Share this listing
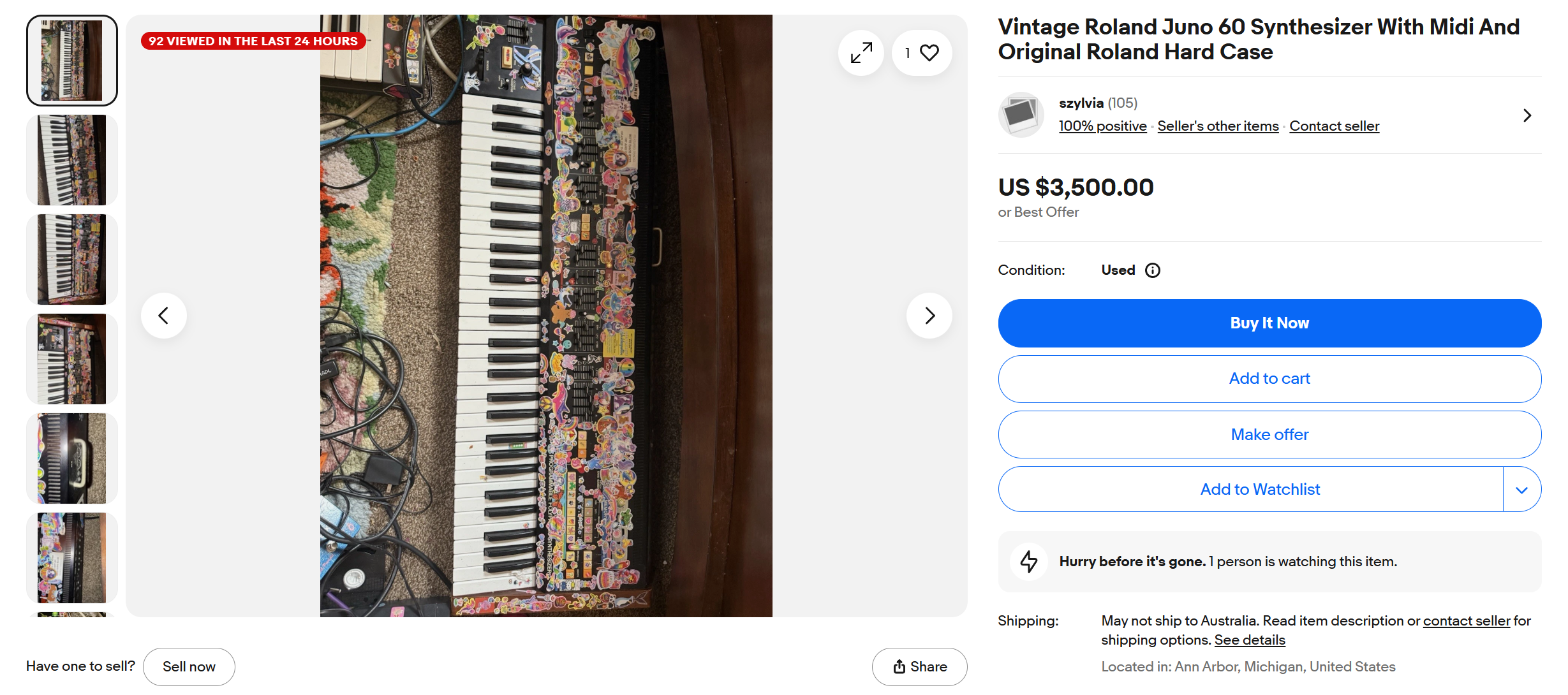The width and height of the screenshot is (1568, 695). [x=919, y=667]
